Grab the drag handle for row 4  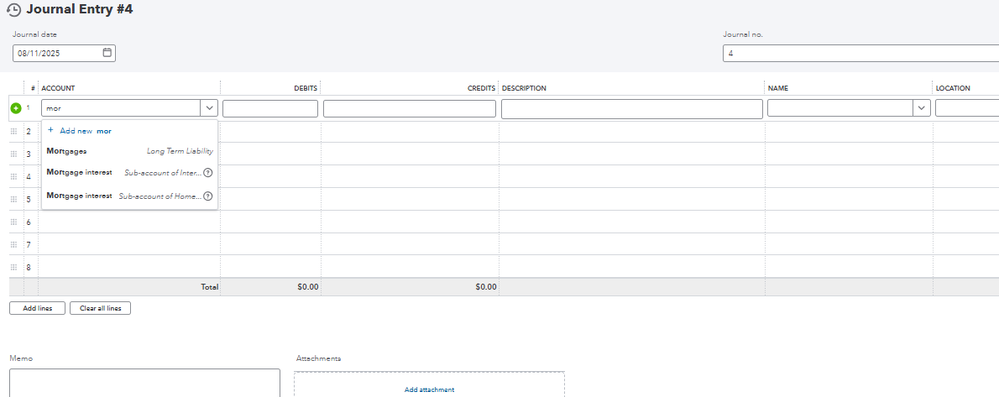[x=14, y=177]
